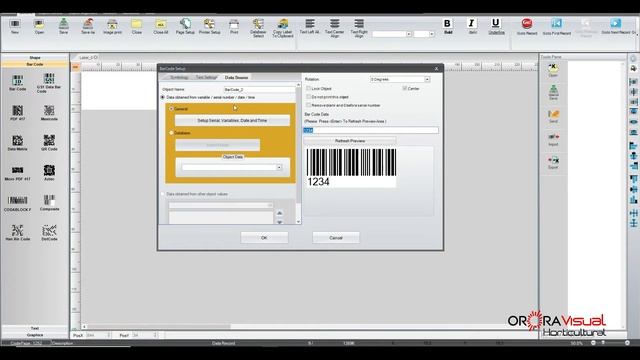The height and width of the screenshot is (360, 640).
Task: Apply Text Right Align from toolbar
Action: click(359, 28)
